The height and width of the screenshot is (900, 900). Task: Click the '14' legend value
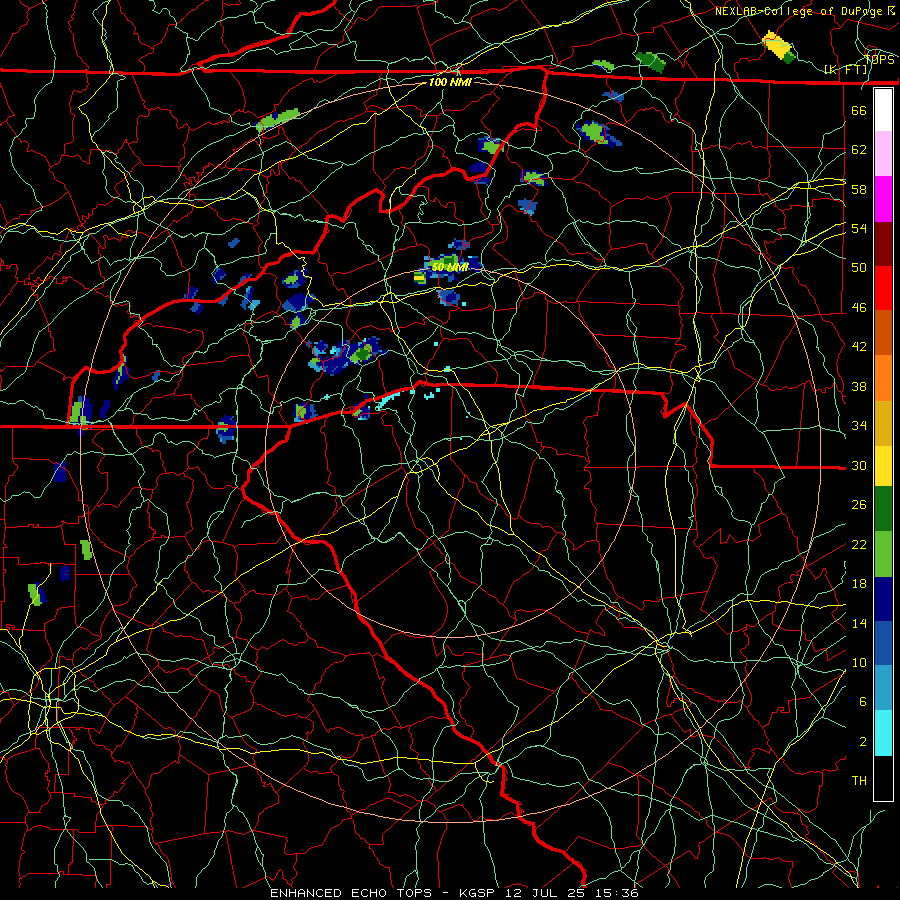(x=859, y=623)
